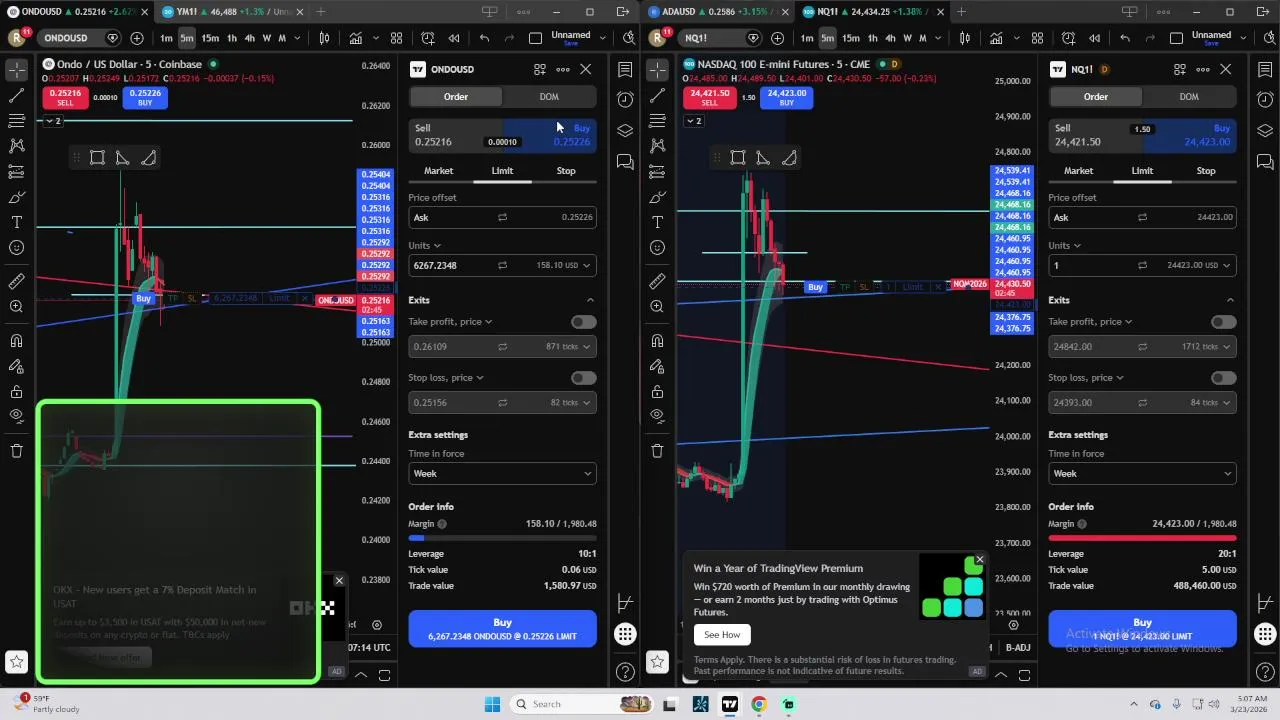Select Market order type in ONDOUSD panel
Screen dimensions: 1280x720
[x=438, y=171]
